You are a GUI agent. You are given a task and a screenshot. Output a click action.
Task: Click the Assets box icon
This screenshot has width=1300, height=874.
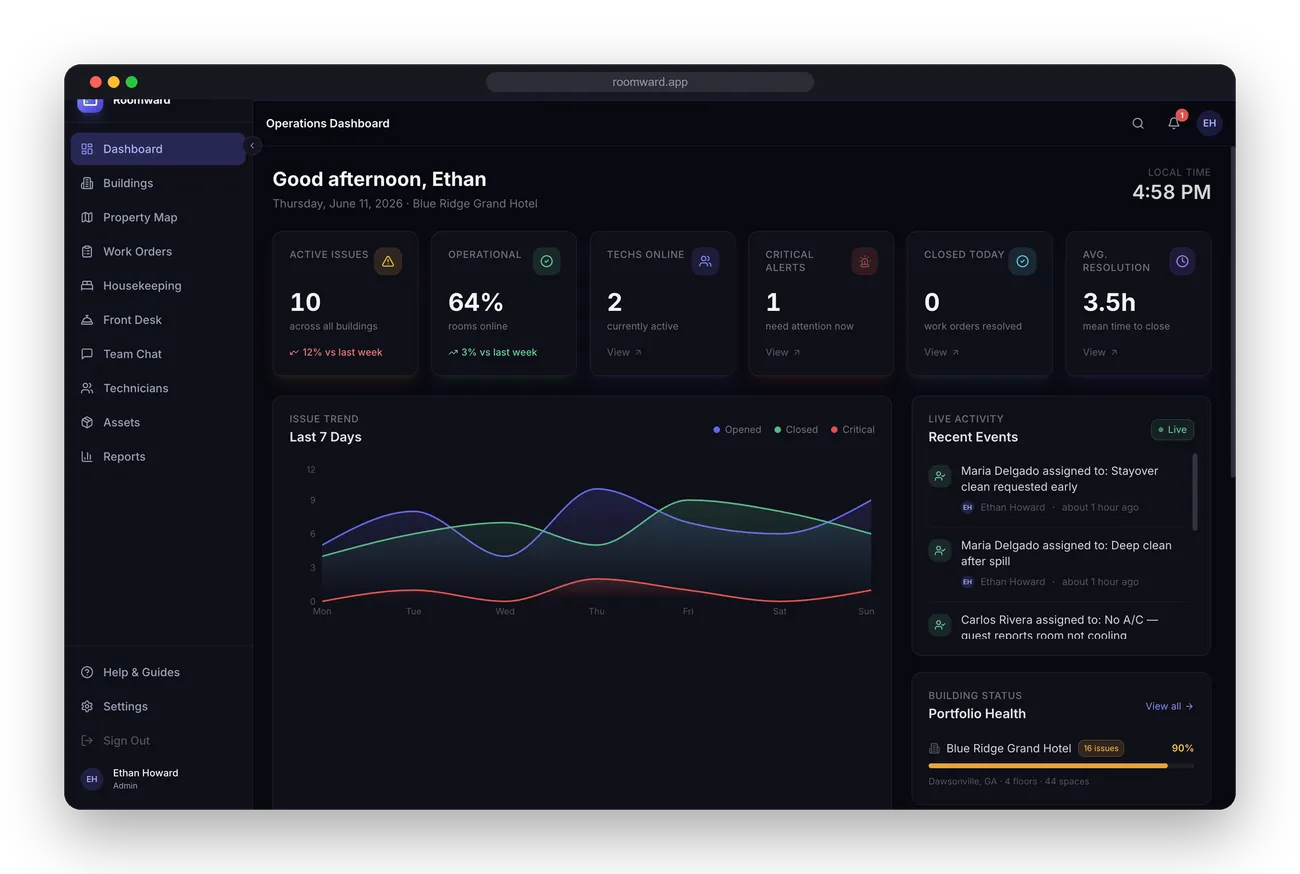[x=87, y=422]
